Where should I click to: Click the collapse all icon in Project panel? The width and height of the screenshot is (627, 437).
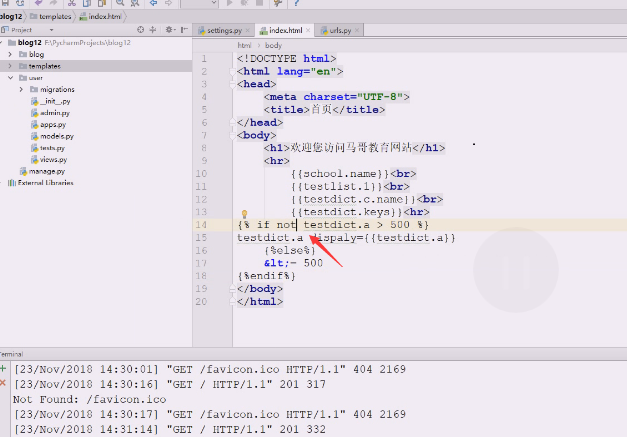[x=153, y=30]
